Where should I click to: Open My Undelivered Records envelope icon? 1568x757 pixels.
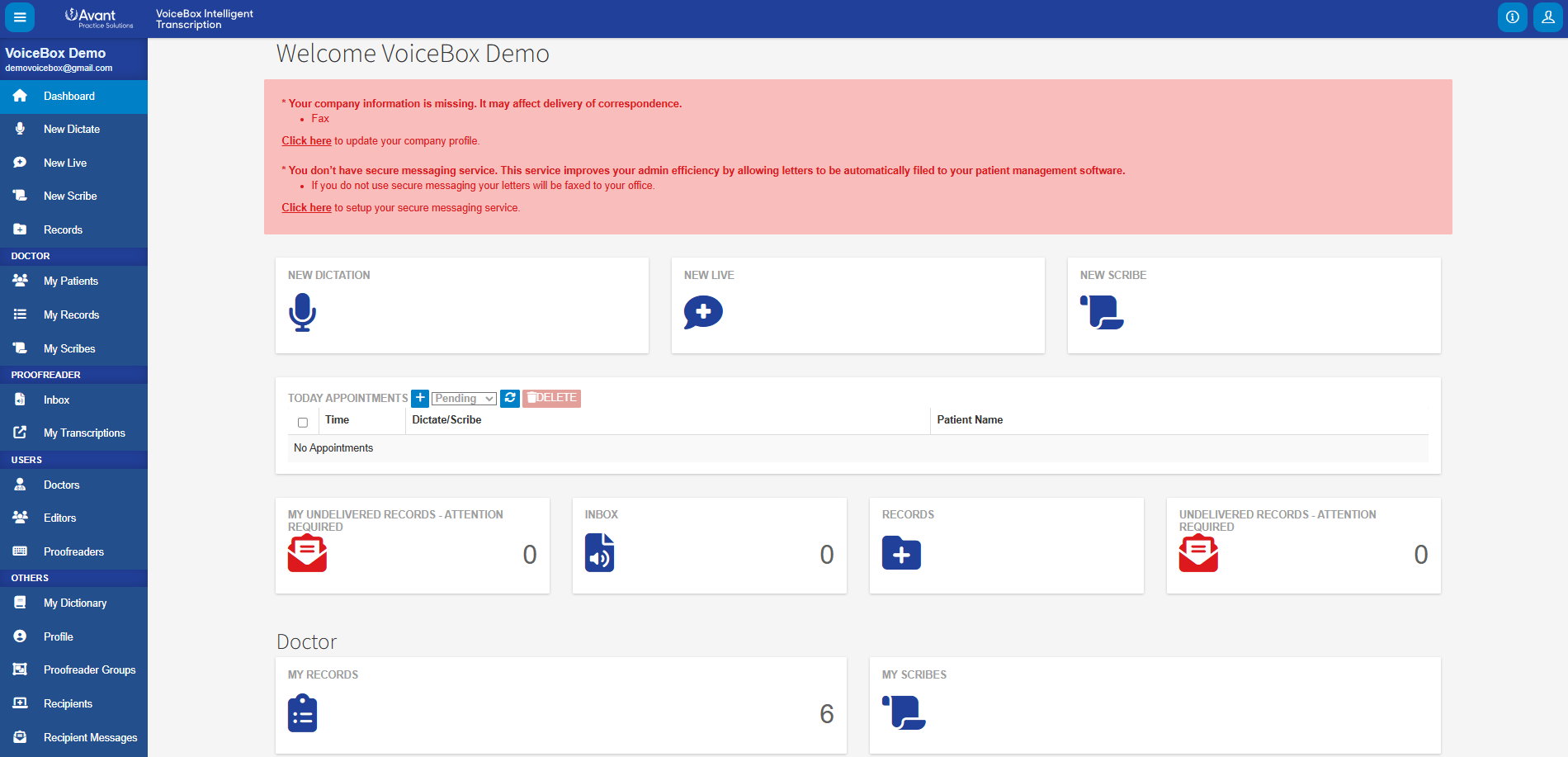coord(307,553)
